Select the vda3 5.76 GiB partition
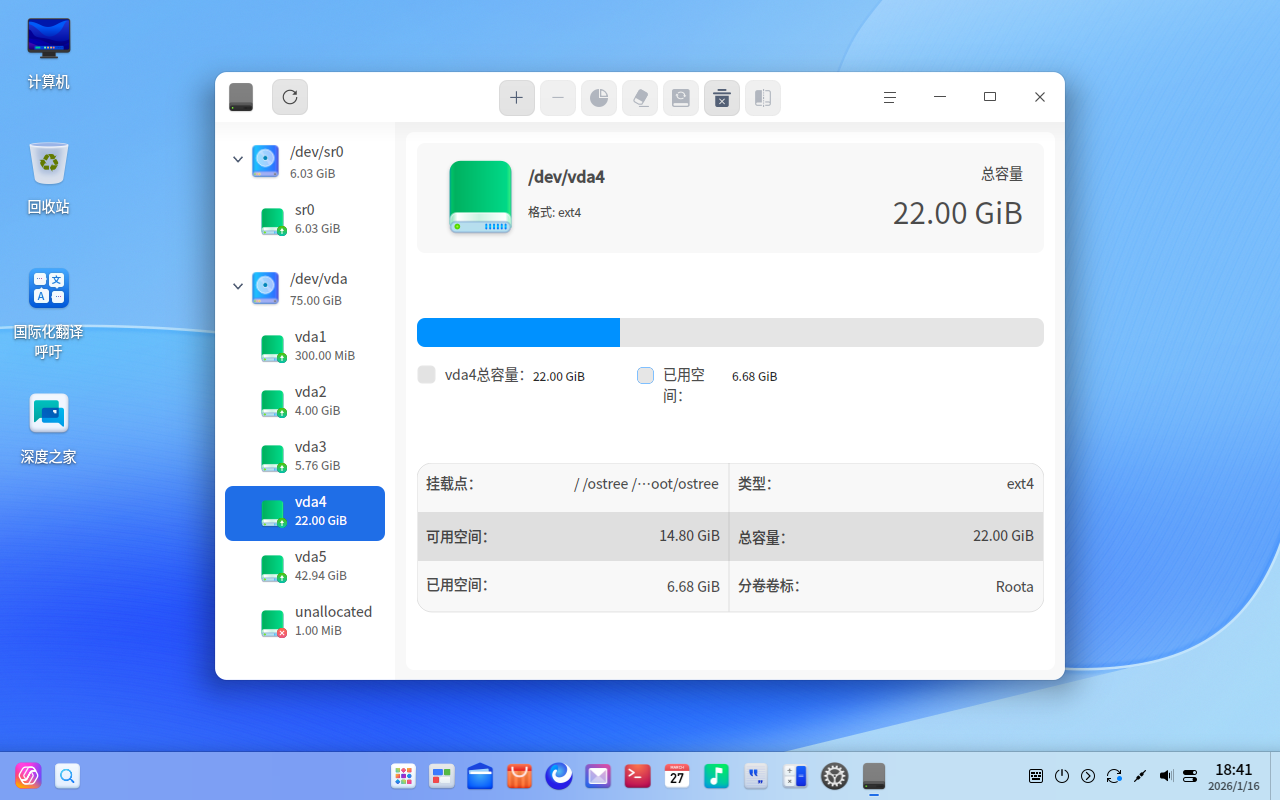 click(x=305, y=456)
